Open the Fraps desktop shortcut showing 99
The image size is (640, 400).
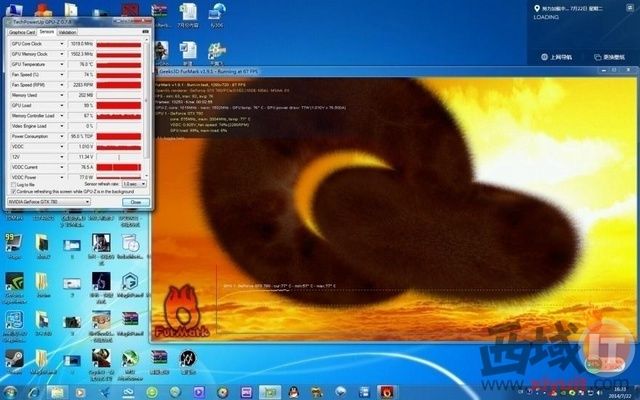pos(14,243)
